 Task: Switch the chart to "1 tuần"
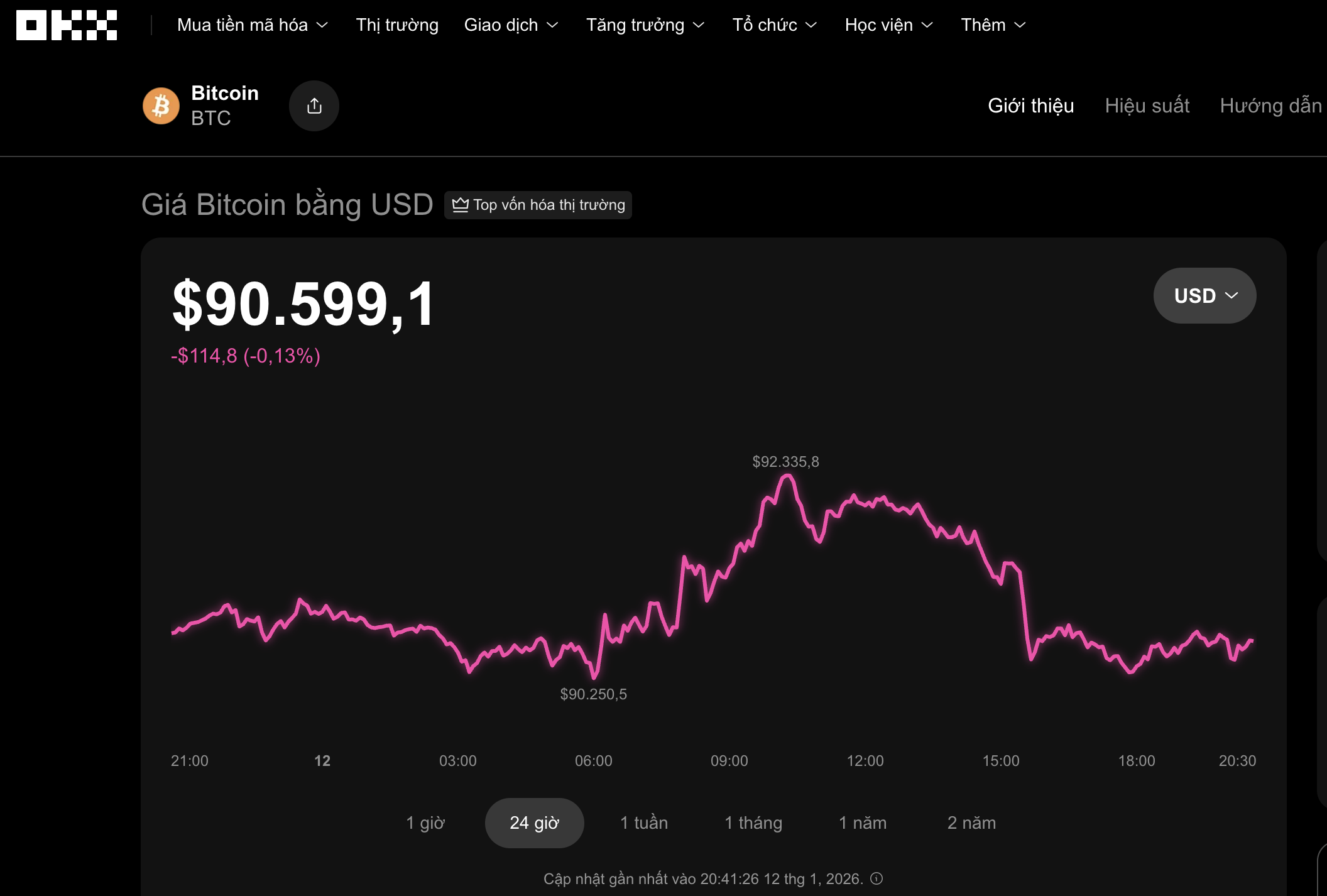click(x=643, y=822)
